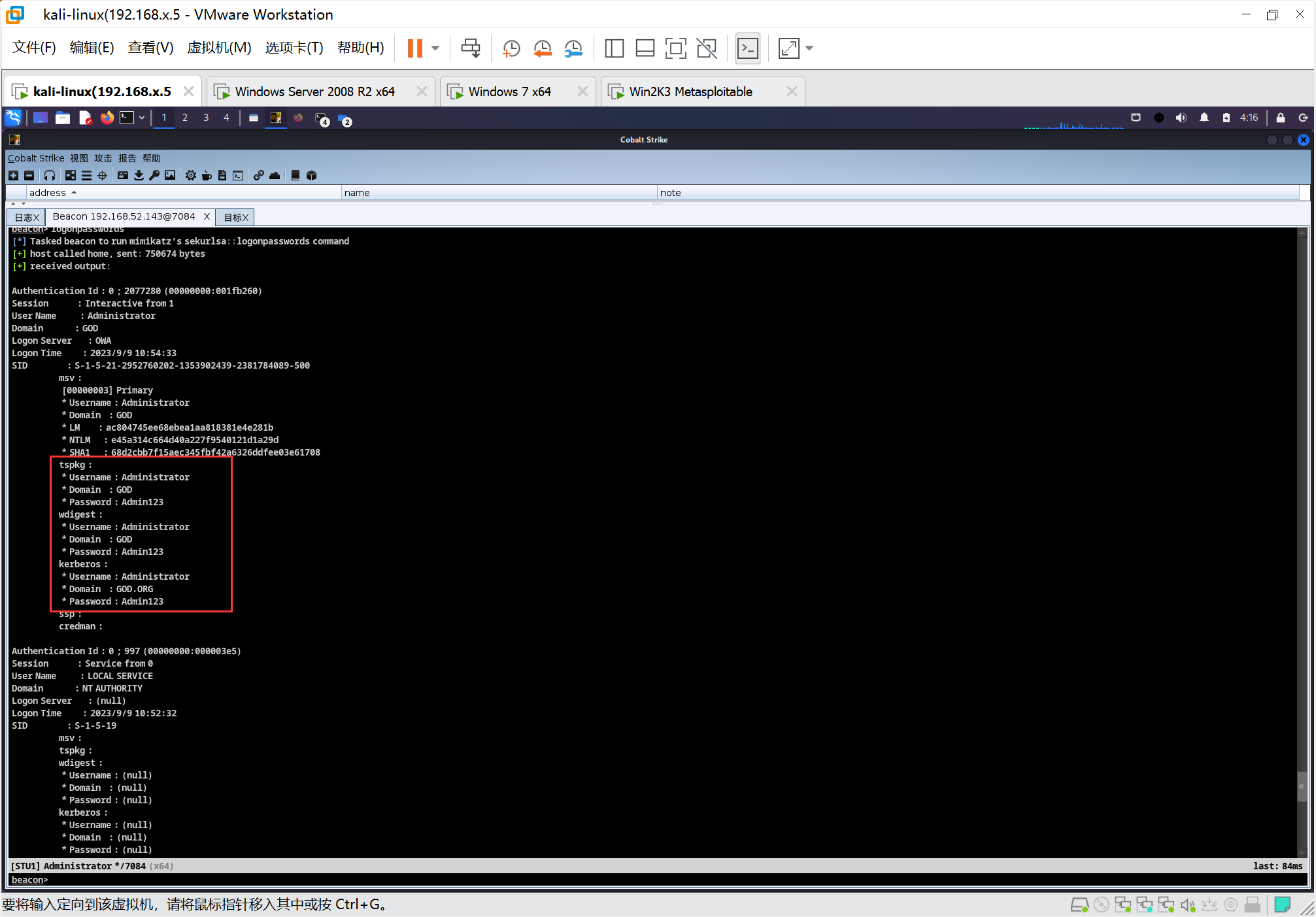Click the downloads arrow icon
This screenshot has width=1316, height=917.
pos(139,175)
